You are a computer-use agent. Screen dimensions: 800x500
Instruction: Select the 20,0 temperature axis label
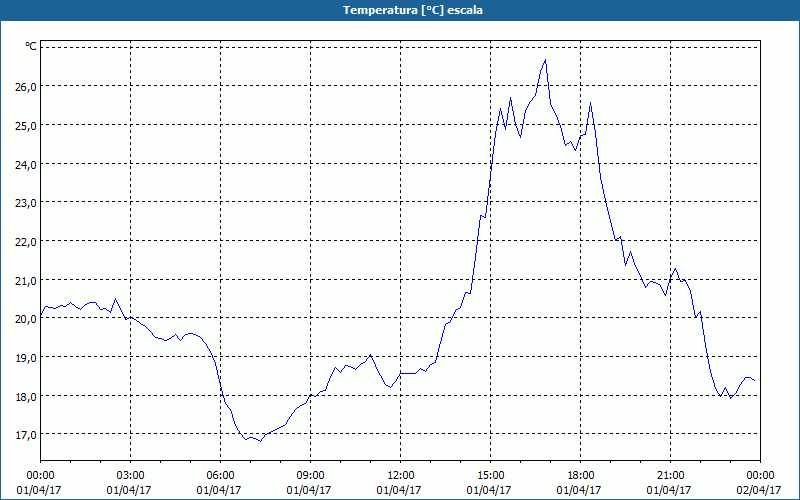click(x=27, y=318)
